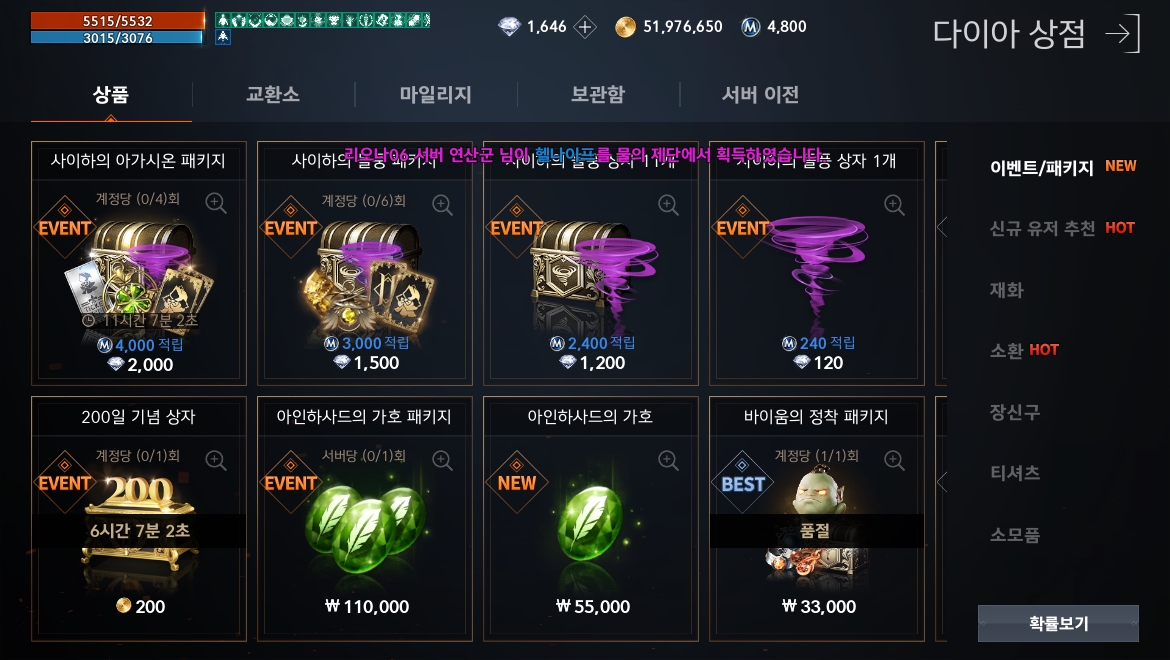This screenshot has height=660, width=1170.
Task: Select the purple tornado 돌풍 상자 1개 item
Action: 817,263
